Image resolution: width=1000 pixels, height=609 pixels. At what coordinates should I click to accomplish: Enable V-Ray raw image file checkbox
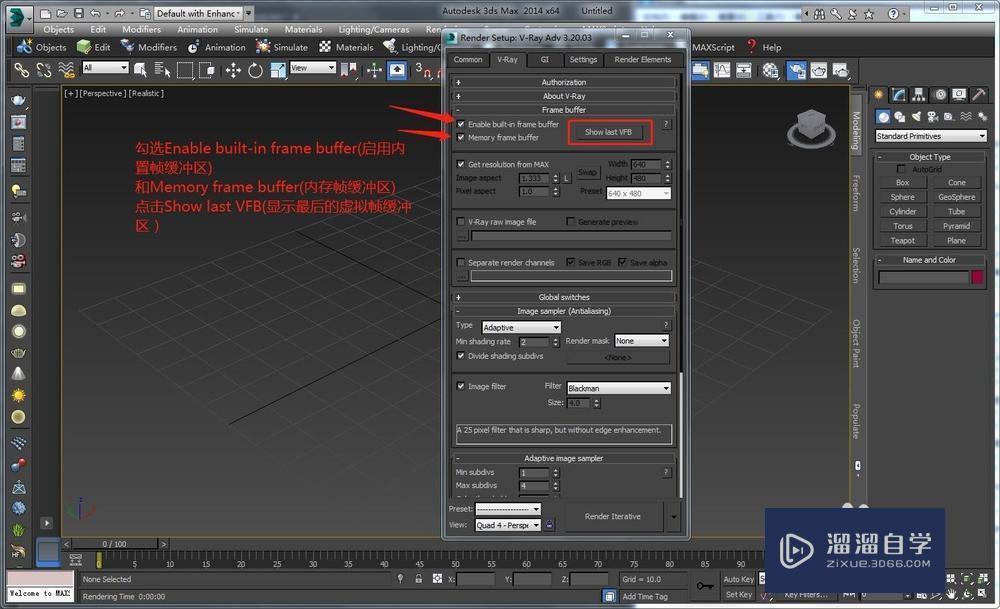coord(460,222)
